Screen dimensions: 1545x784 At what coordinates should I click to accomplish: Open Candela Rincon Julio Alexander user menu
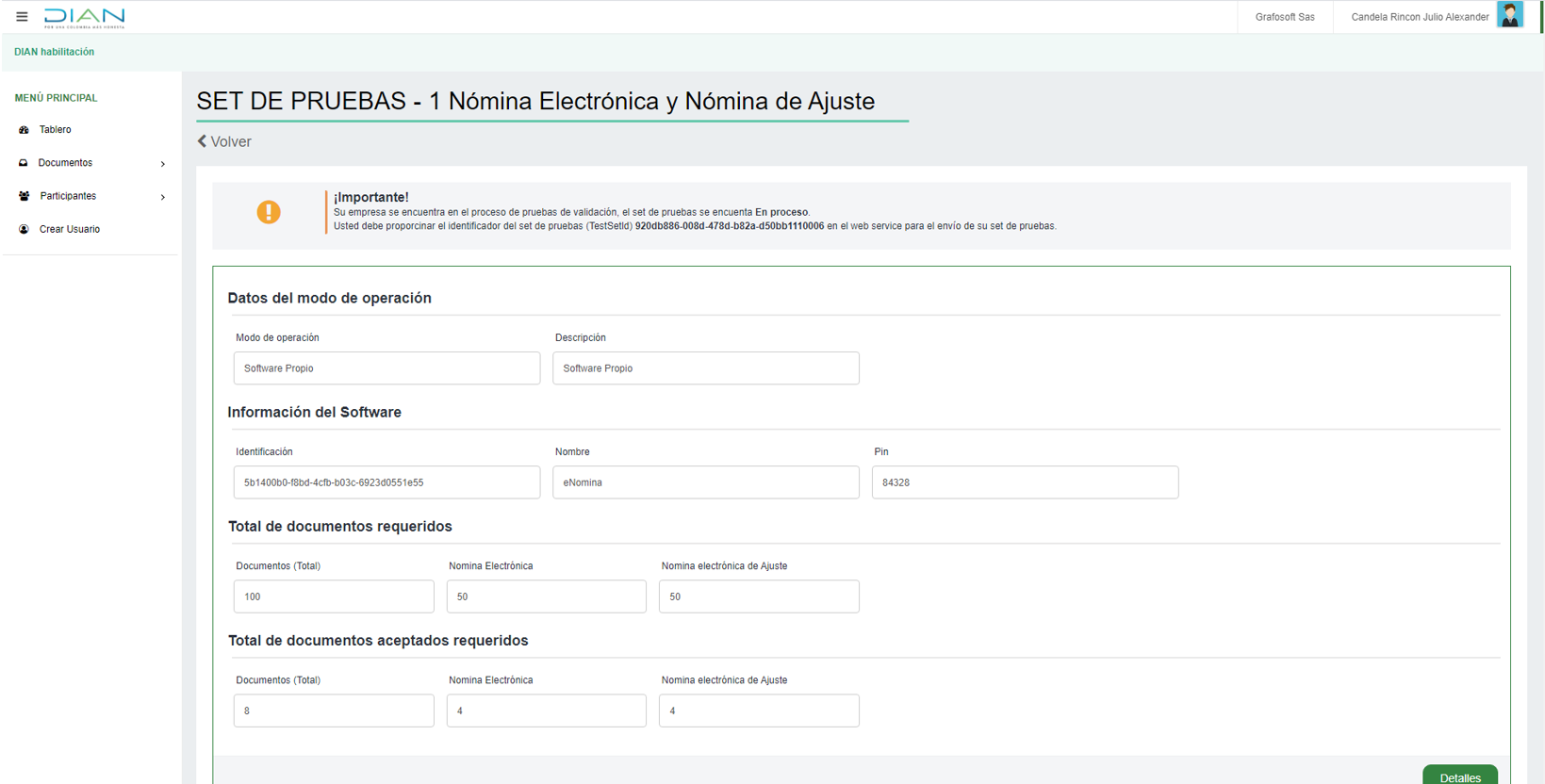1419,17
